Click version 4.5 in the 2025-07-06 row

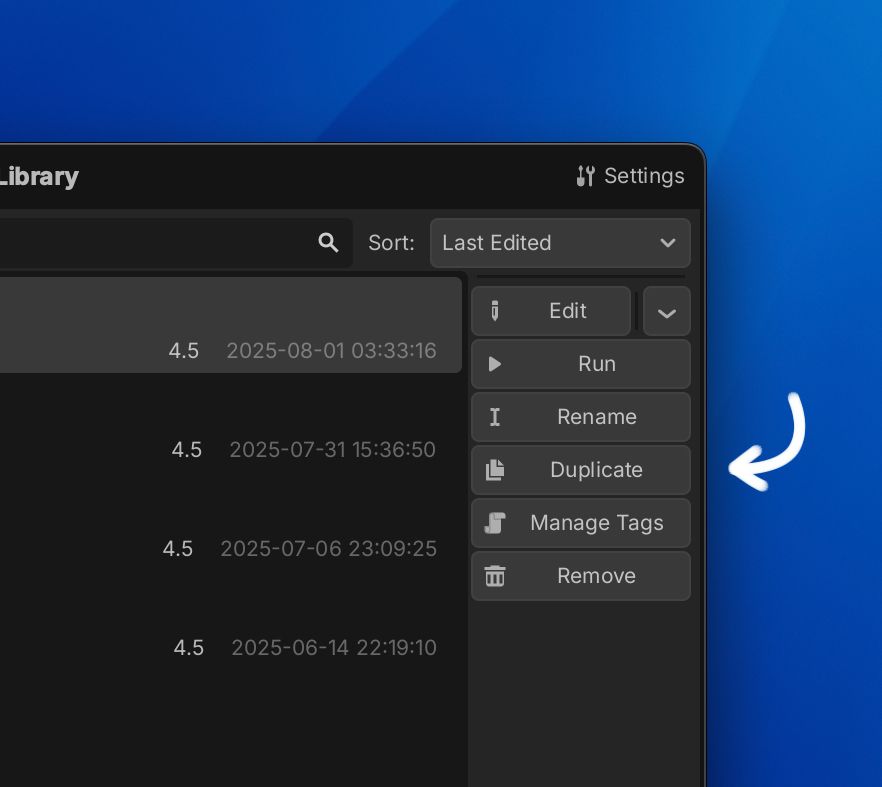[177, 549]
